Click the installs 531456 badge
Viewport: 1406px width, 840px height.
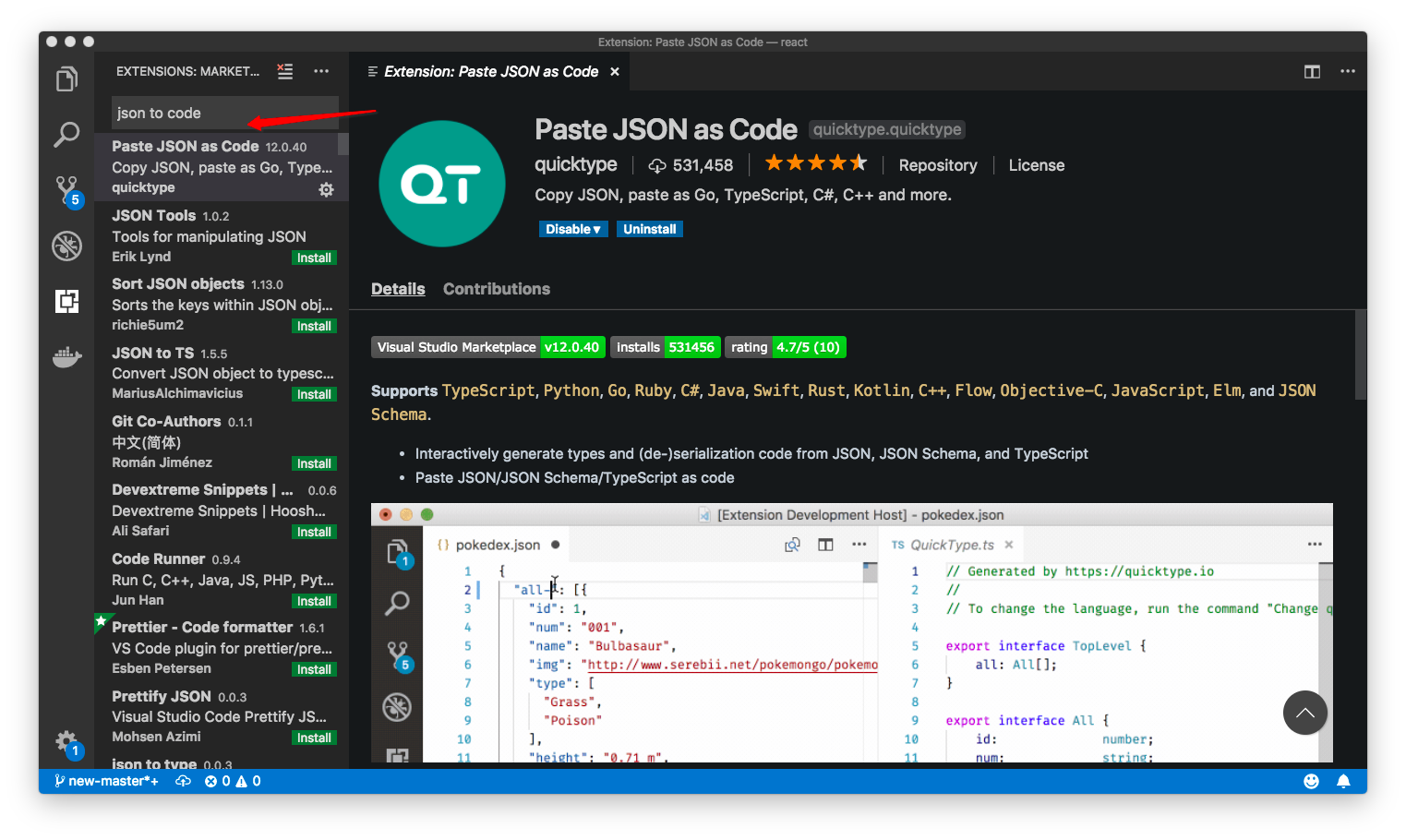click(x=666, y=347)
